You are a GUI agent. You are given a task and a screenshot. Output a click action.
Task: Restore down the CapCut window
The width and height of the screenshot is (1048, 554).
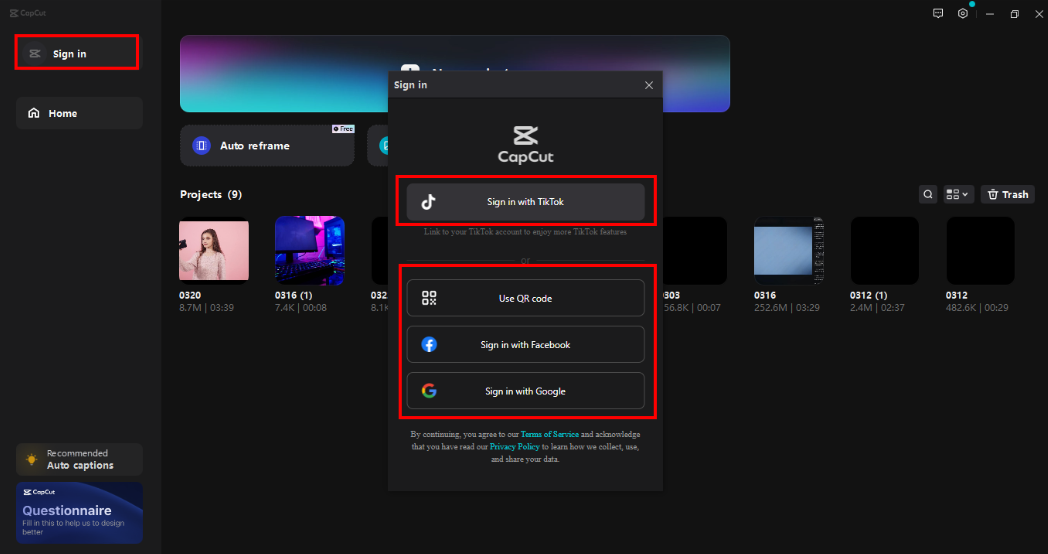coord(1015,13)
